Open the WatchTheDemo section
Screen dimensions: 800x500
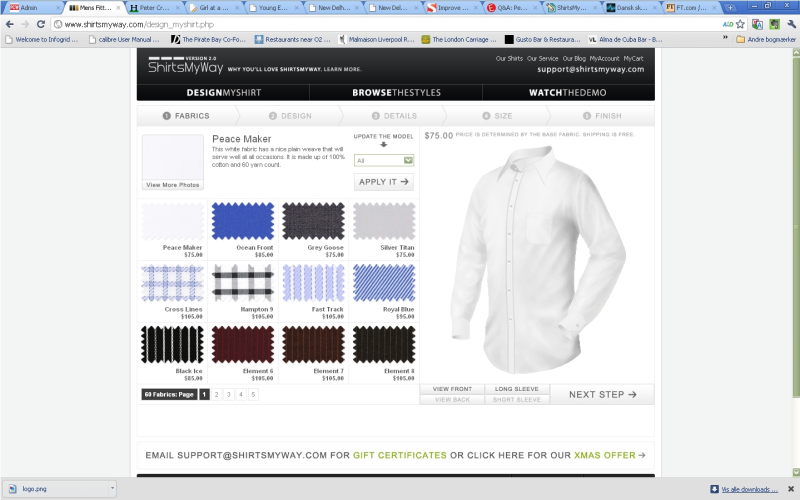pyautogui.click(x=568, y=92)
